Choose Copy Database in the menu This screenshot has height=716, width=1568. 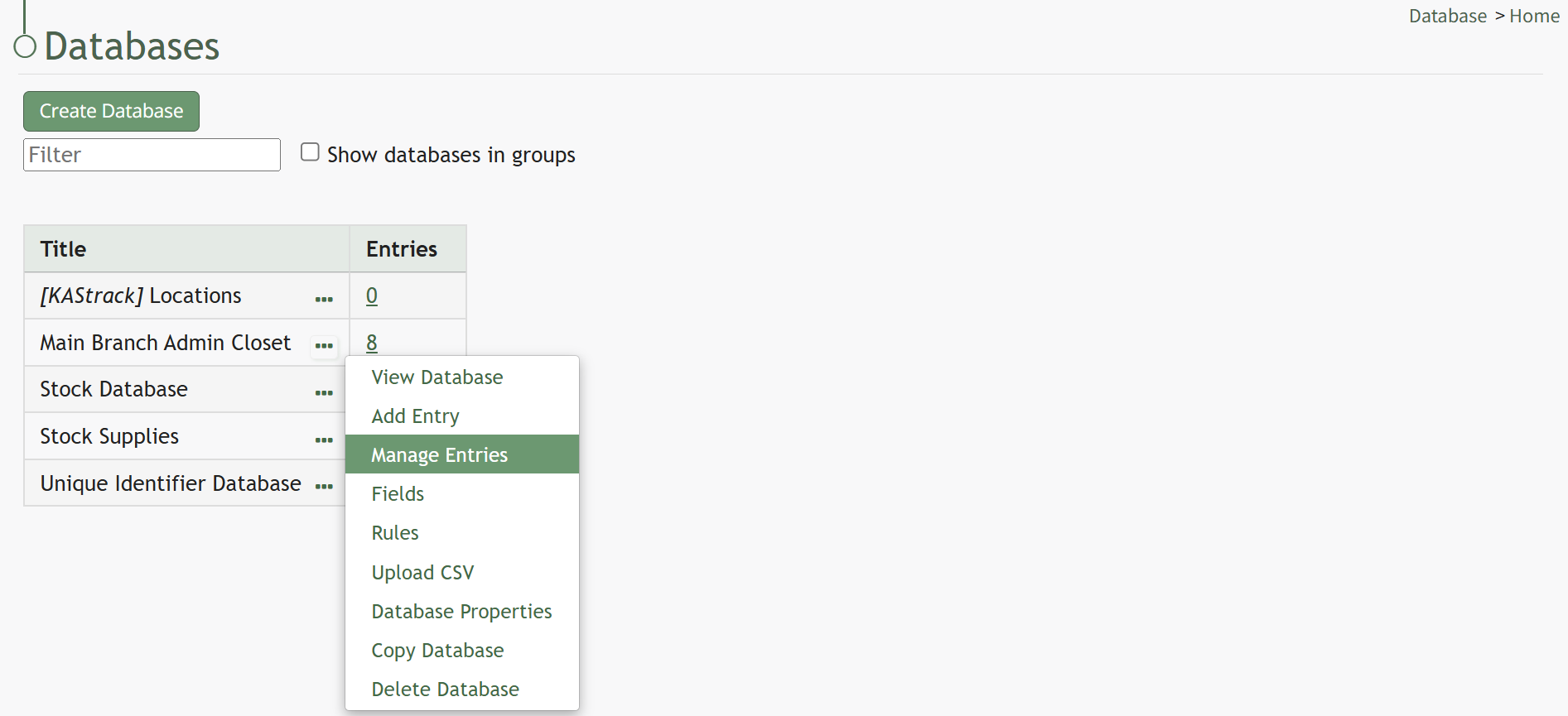(x=462, y=651)
